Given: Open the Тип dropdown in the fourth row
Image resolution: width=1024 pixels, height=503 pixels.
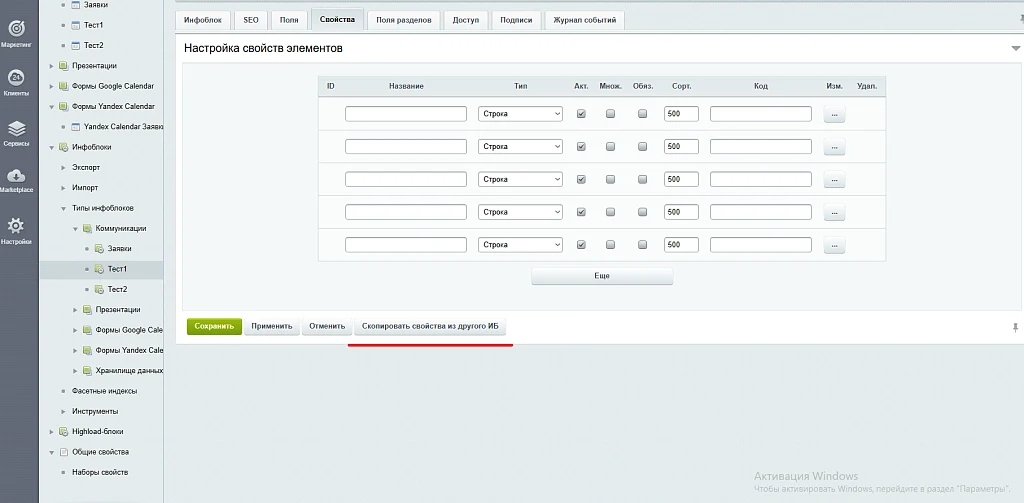Looking at the screenshot, I should (520, 212).
